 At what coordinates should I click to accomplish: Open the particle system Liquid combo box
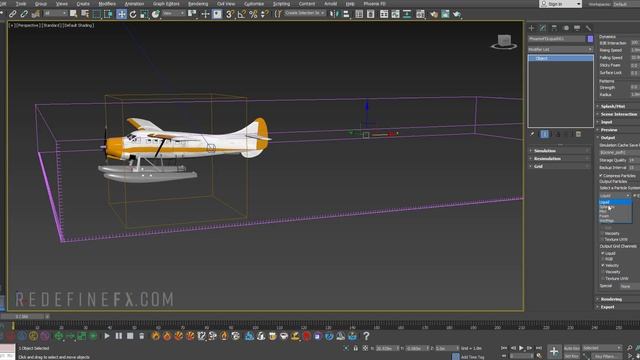coord(615,196)
